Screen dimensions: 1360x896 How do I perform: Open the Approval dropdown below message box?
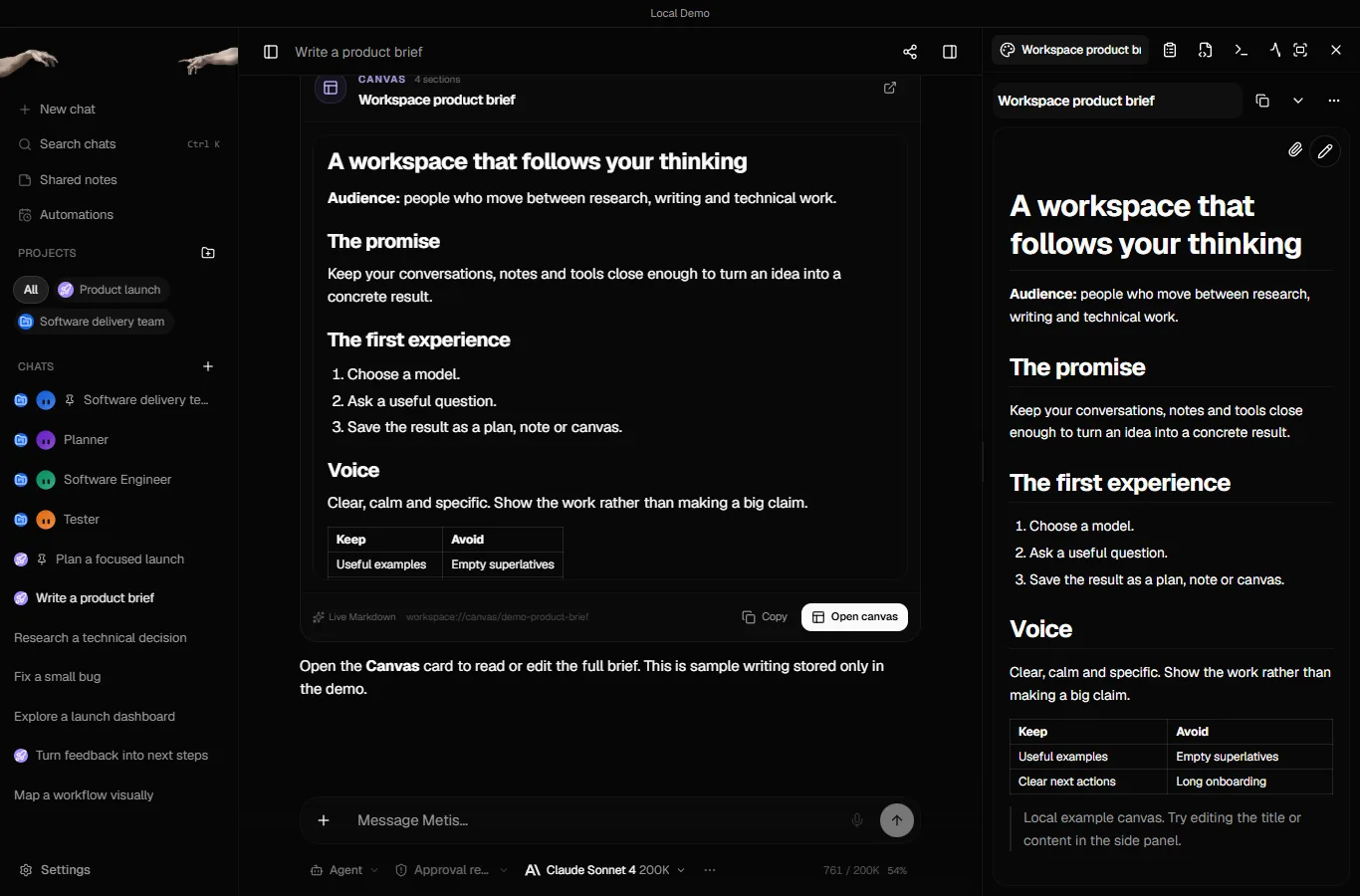pyautogui.click(x=451, y=870)
